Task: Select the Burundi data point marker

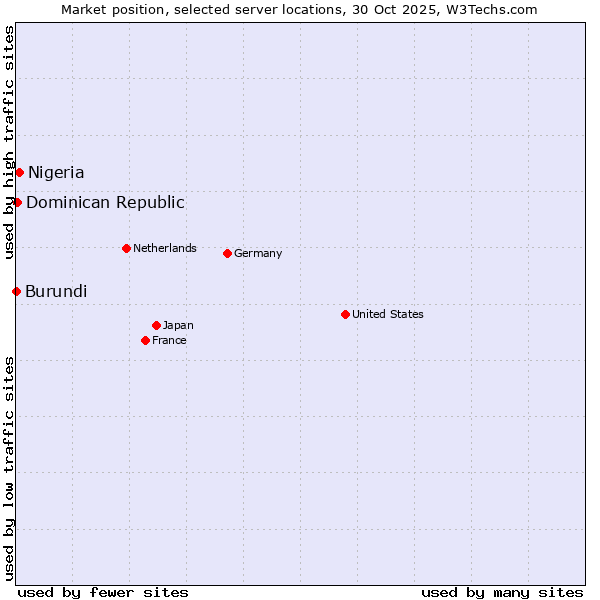Action: coord(16,291)
